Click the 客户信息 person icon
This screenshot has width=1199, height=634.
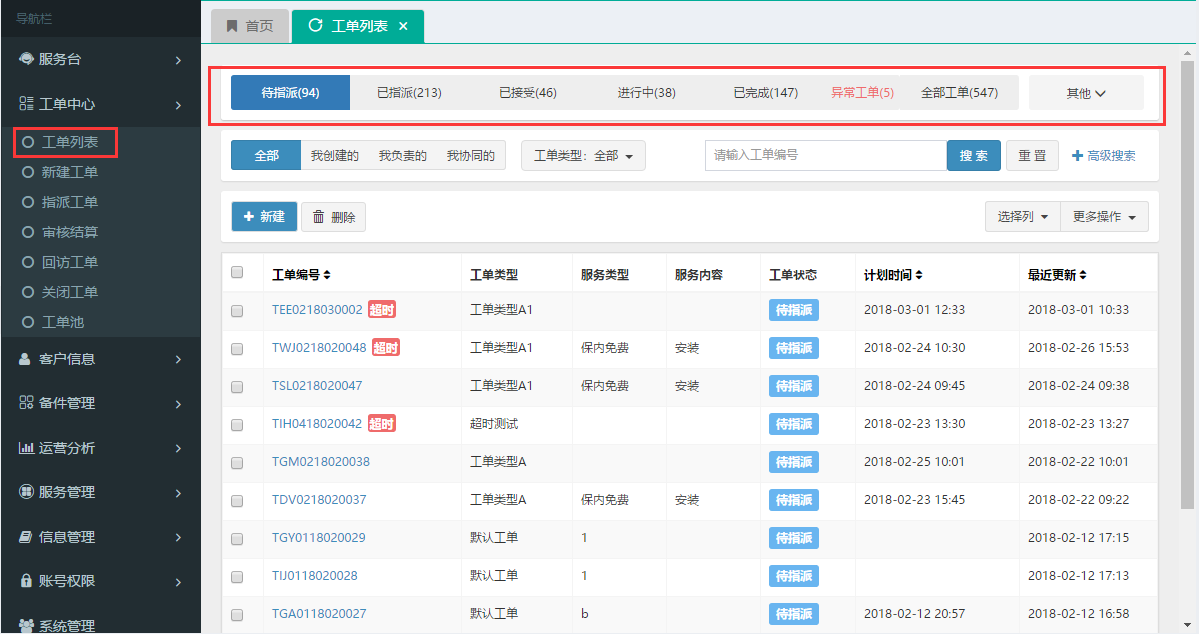[x=25, y=359]
